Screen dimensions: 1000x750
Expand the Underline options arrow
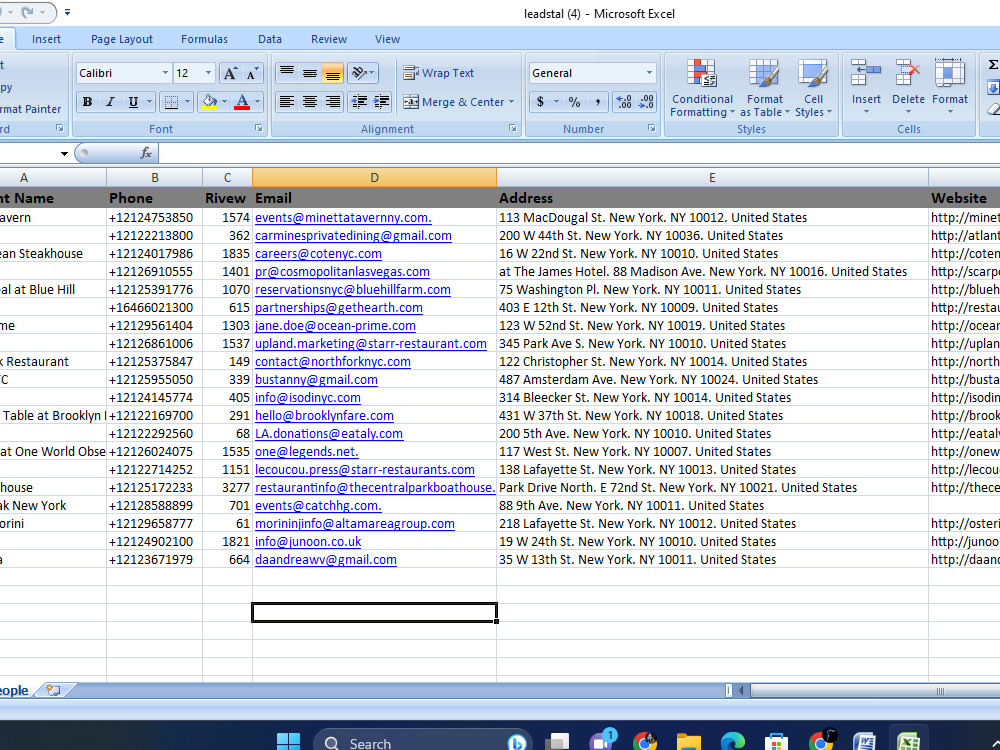click(149, 102)
